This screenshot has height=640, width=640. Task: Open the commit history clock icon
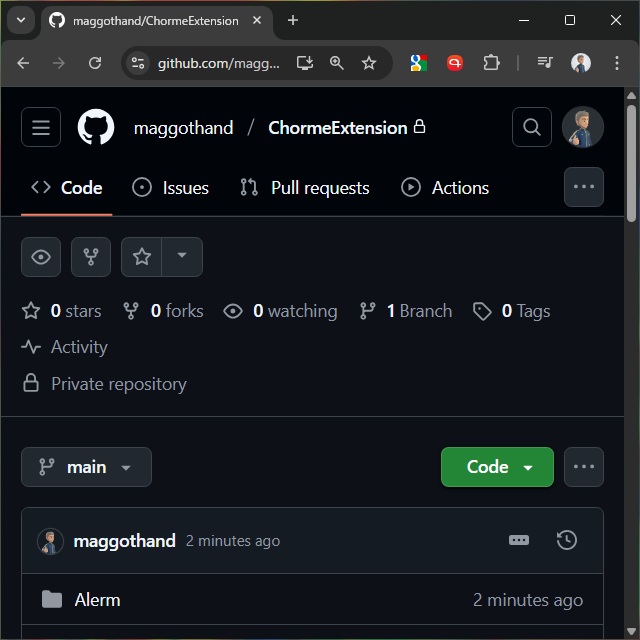pos(567,540)
